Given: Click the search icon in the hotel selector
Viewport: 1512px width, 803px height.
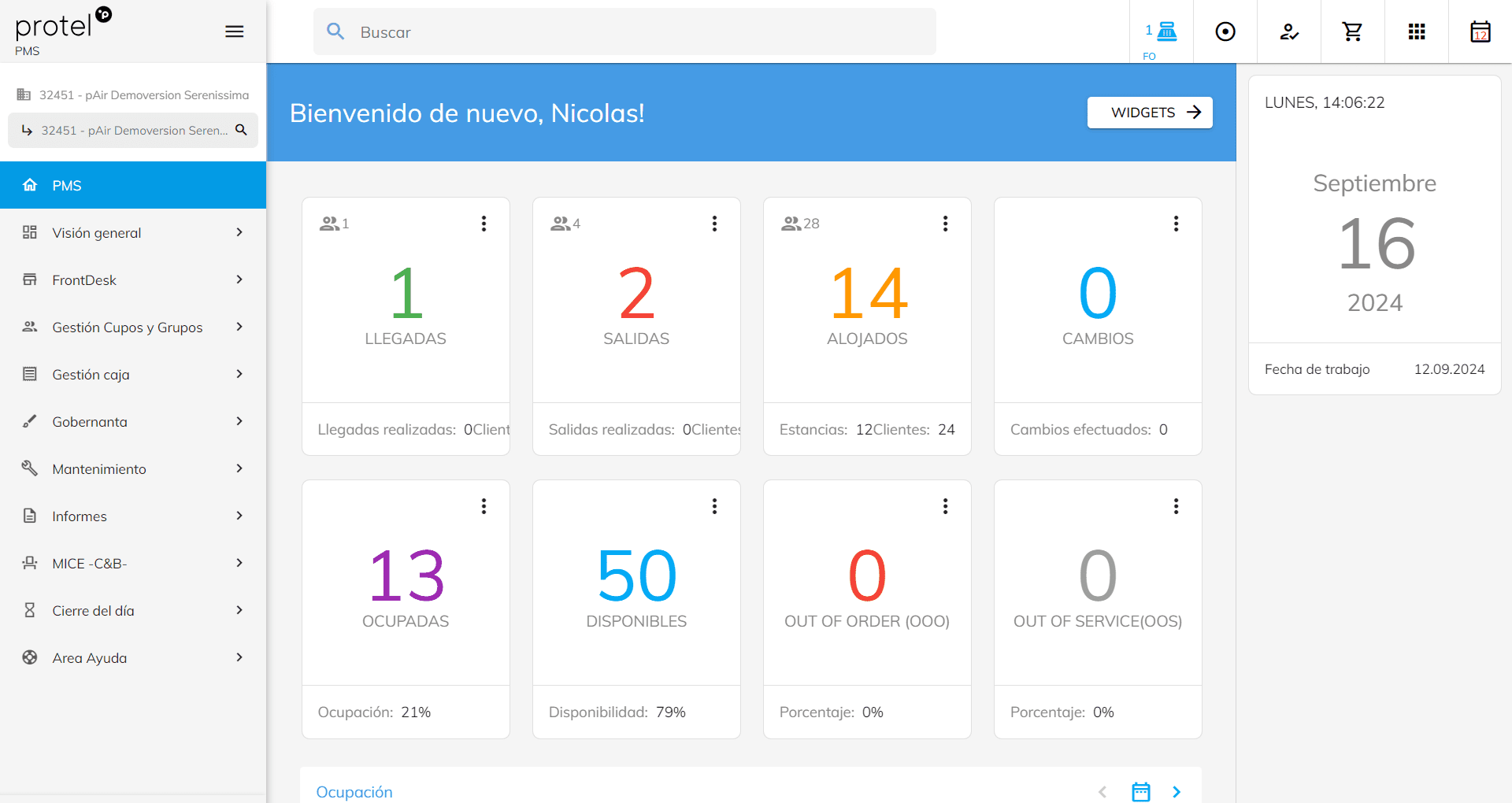Looking at the screenshot, I should click(242, 130).
